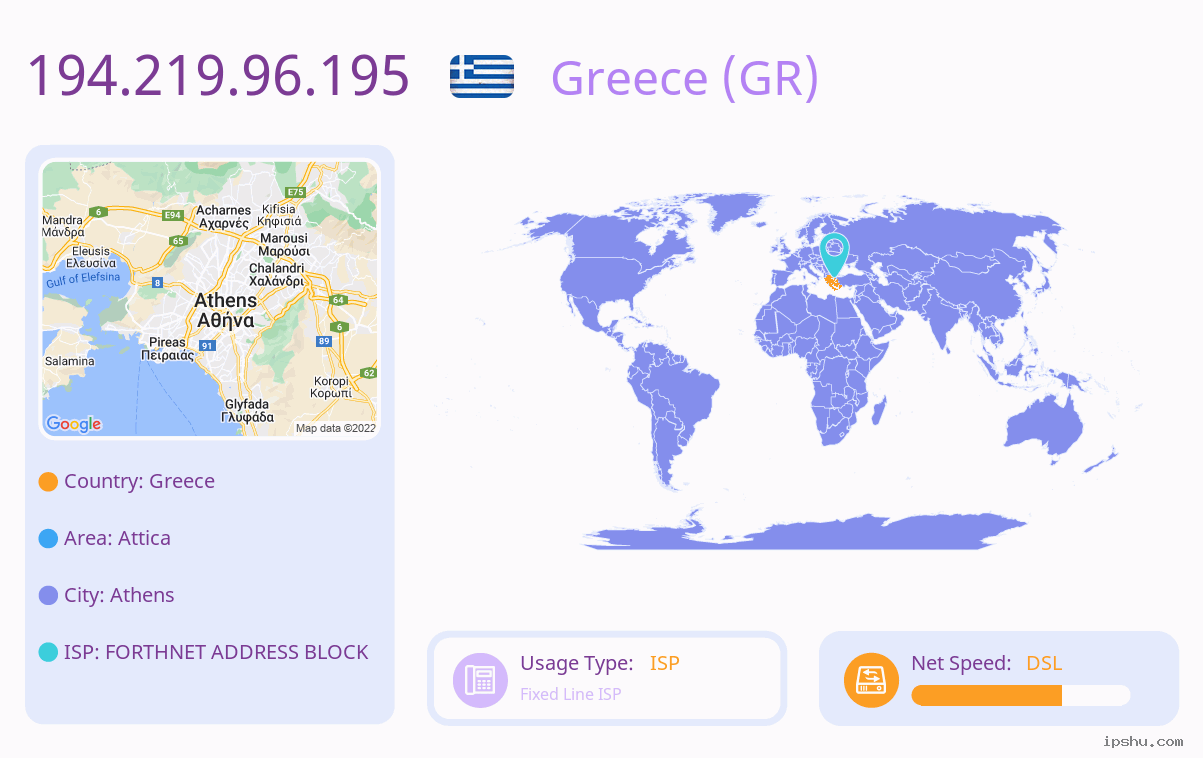Viewport: 1203px width, 758px height.
Task: Select the IP address 194.219.96.195 heading
Action: coord(218,75)
